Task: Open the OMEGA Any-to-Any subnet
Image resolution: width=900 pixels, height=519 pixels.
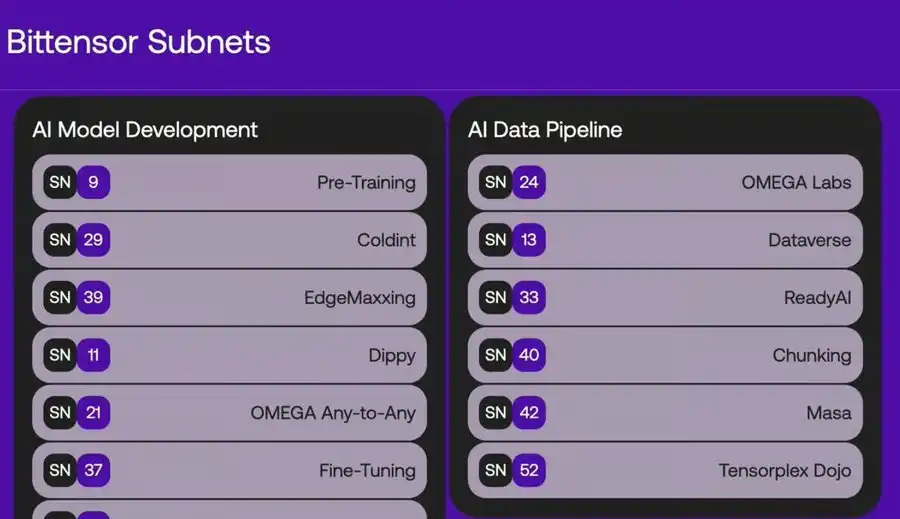Action: pos(332,413)
